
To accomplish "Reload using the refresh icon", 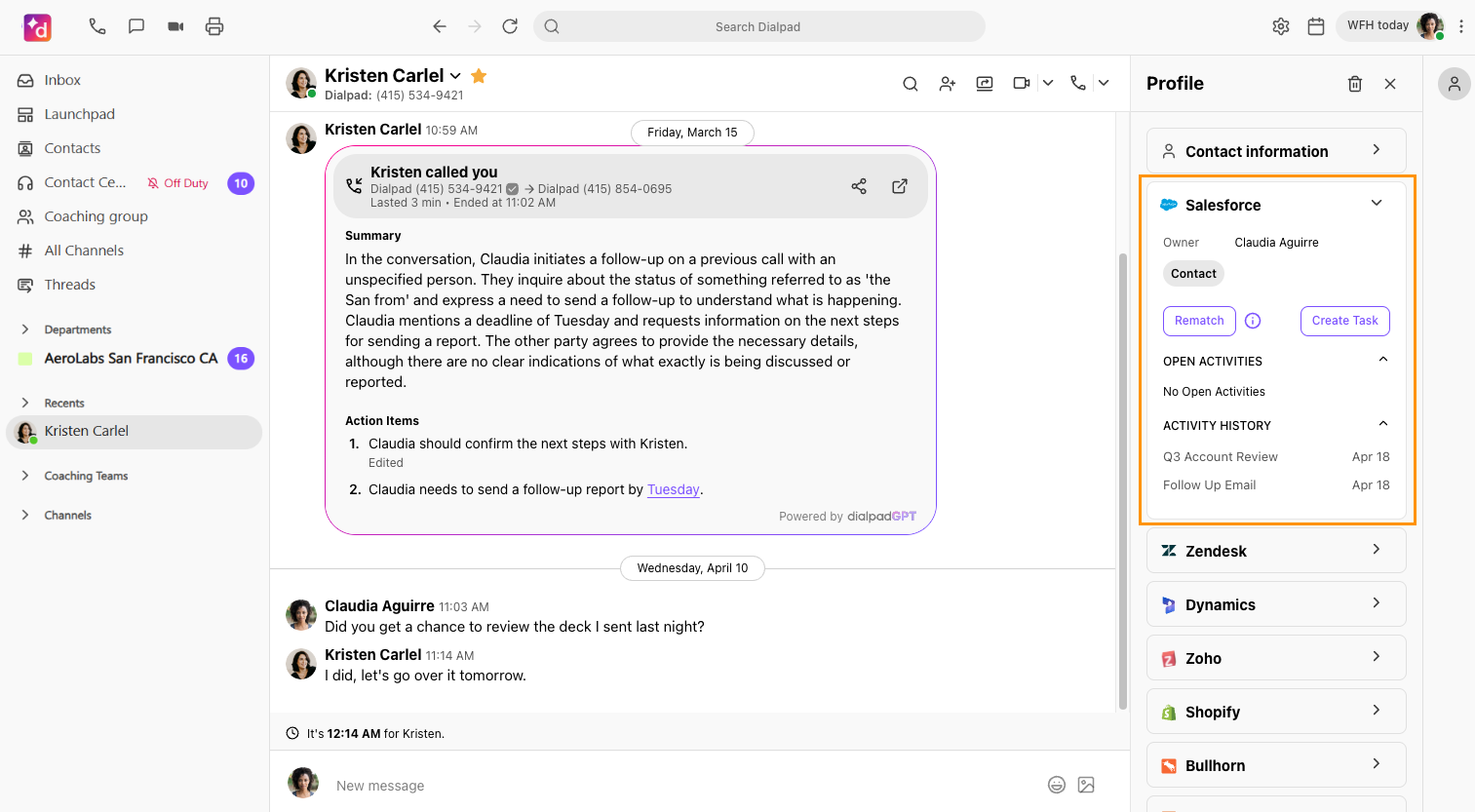I will pyautogui.click(x=510, y=26).
